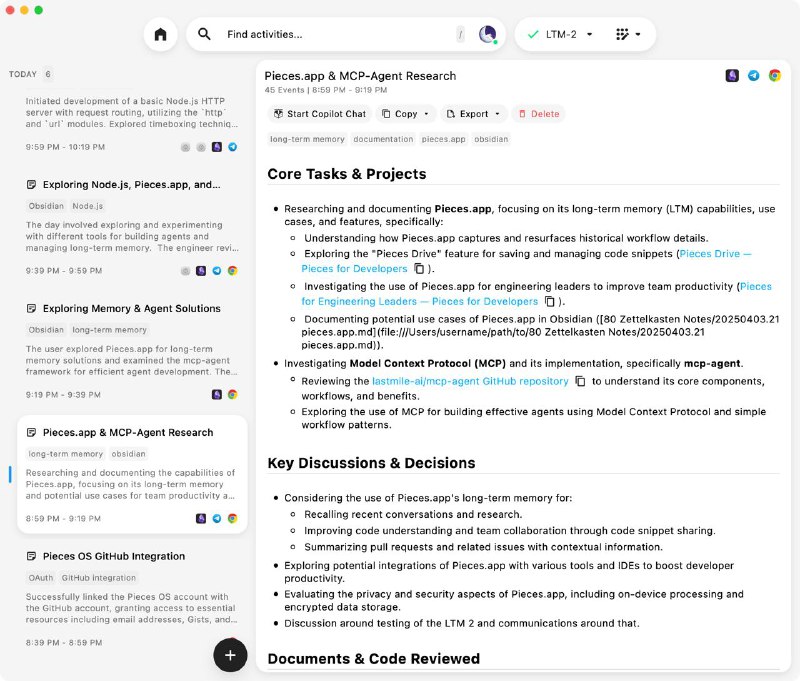Open the user profile avatar

(x=488, y=34)
